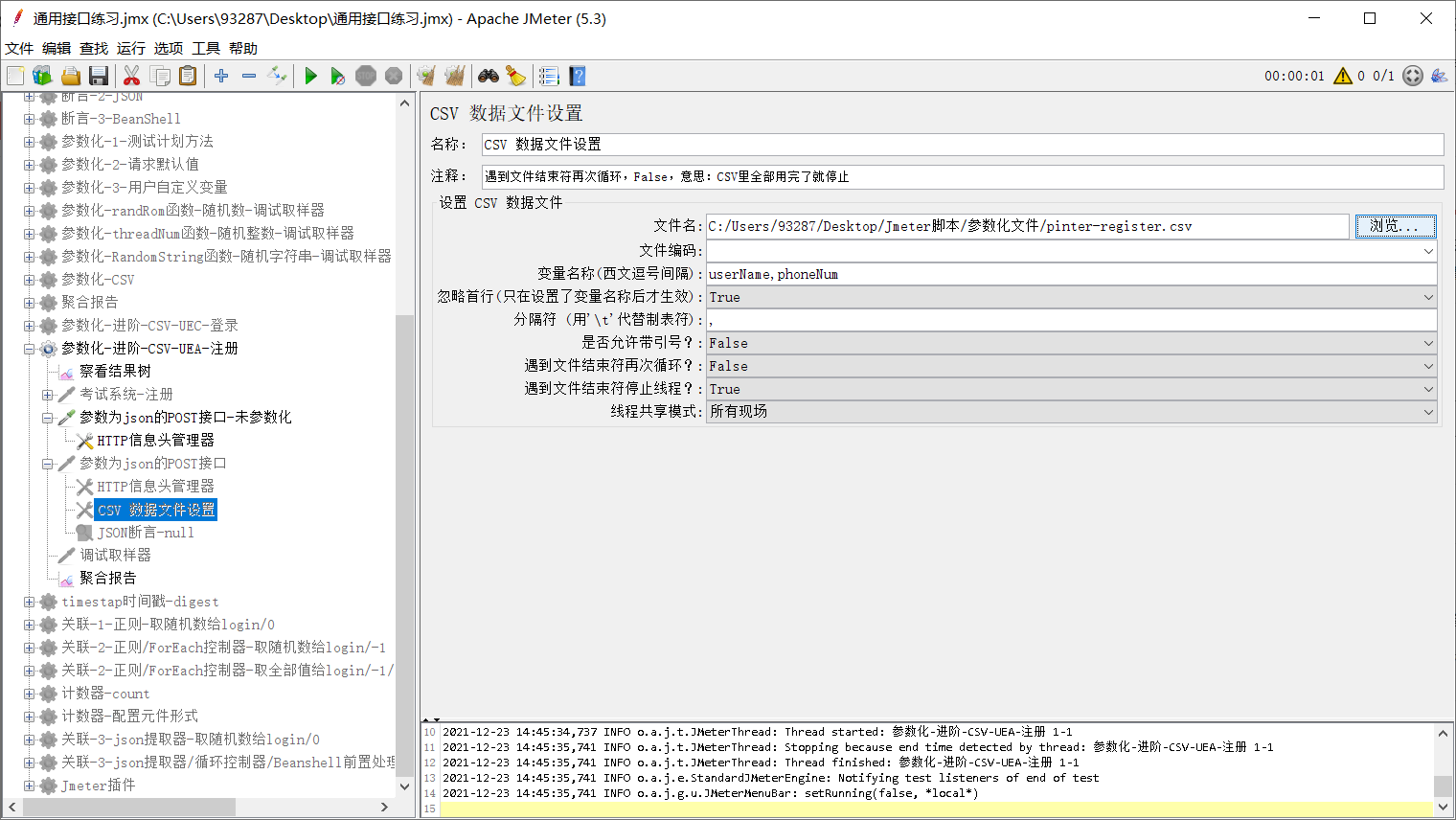Collapse 参数化-进阶-CSV-UEA-注册 thread group
This screenshot has height=820, width=1456.
click(29, 349)
